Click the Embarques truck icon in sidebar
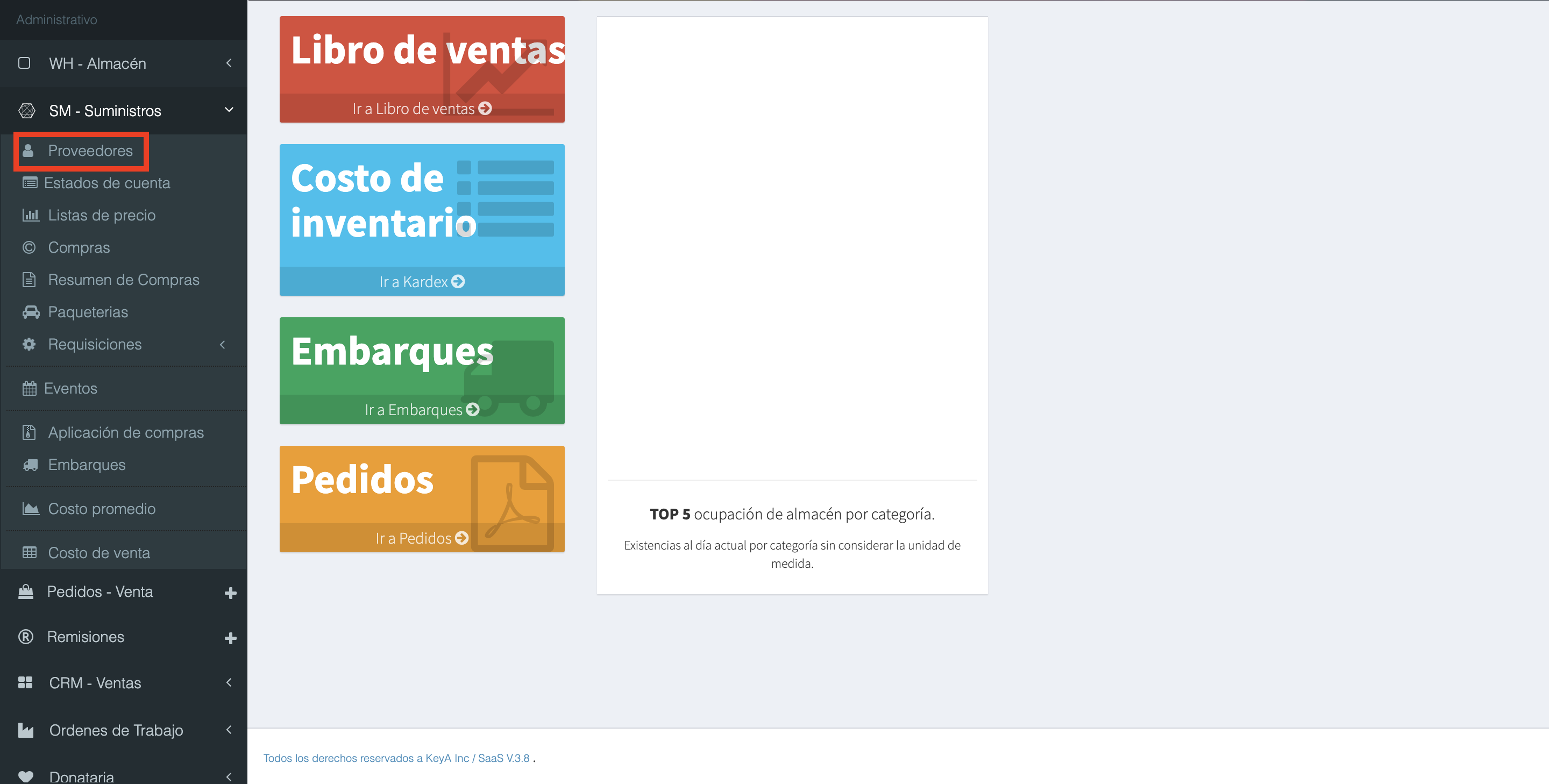This screenshot has height=784, width=1549. (30, 465)
